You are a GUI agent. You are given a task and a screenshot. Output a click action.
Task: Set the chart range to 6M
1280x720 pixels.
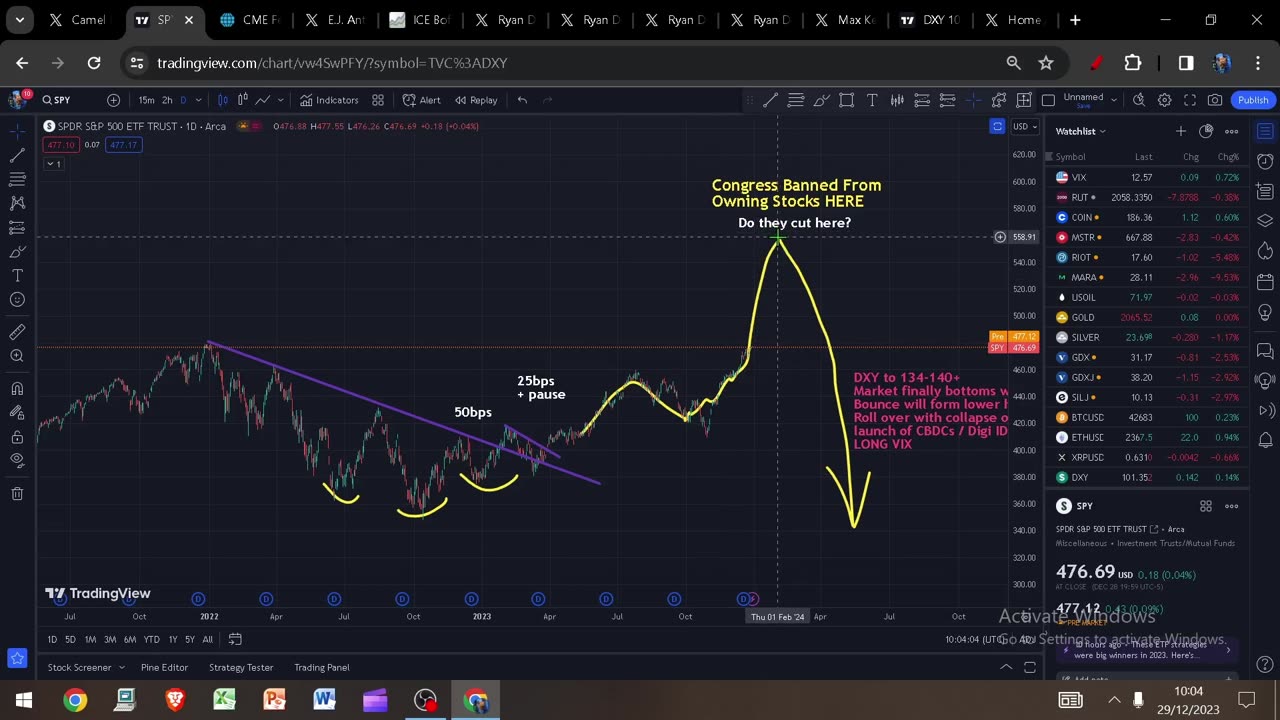coord(130,639)
